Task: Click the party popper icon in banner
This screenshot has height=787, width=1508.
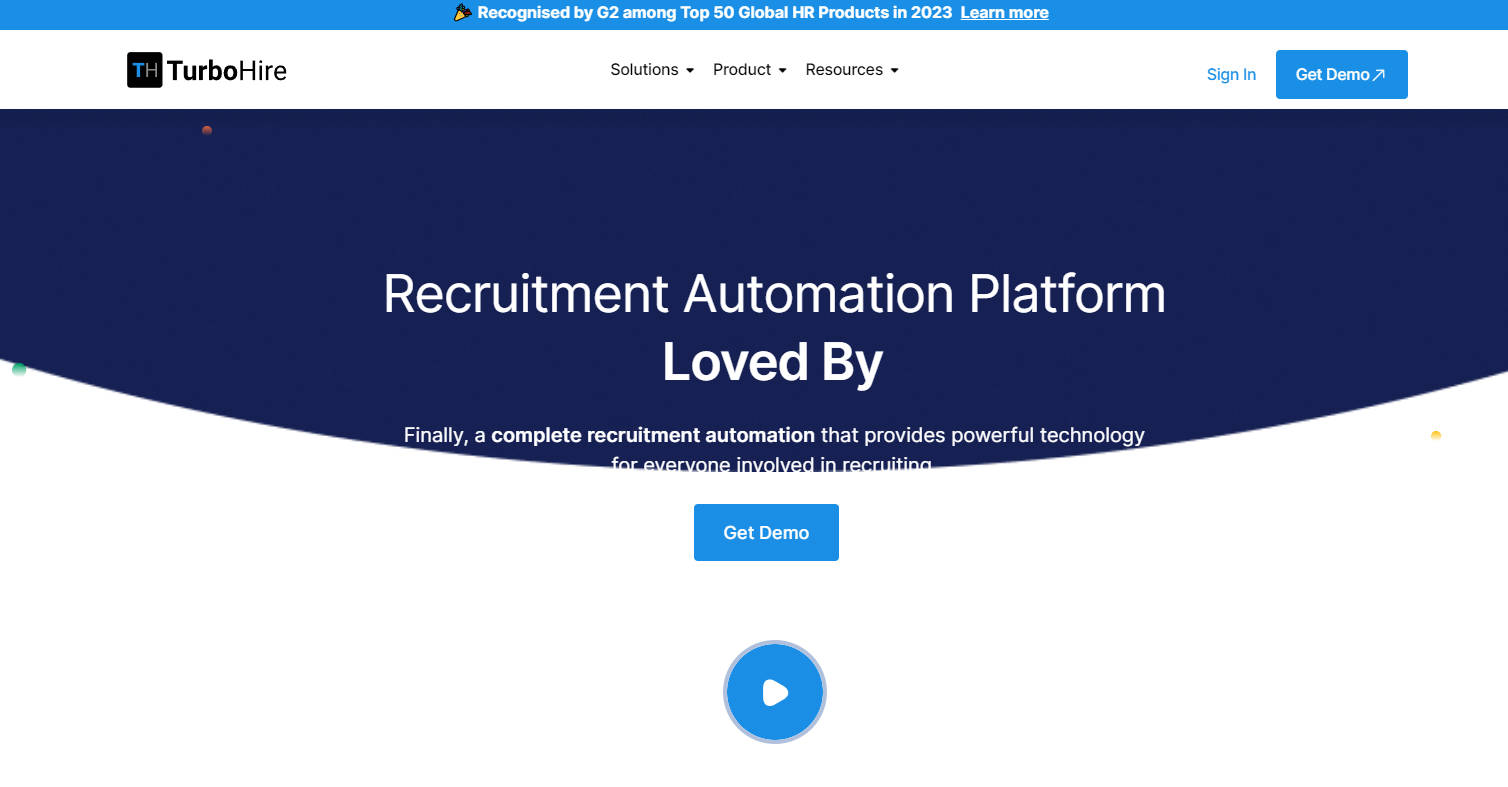Action: (463, 13)
